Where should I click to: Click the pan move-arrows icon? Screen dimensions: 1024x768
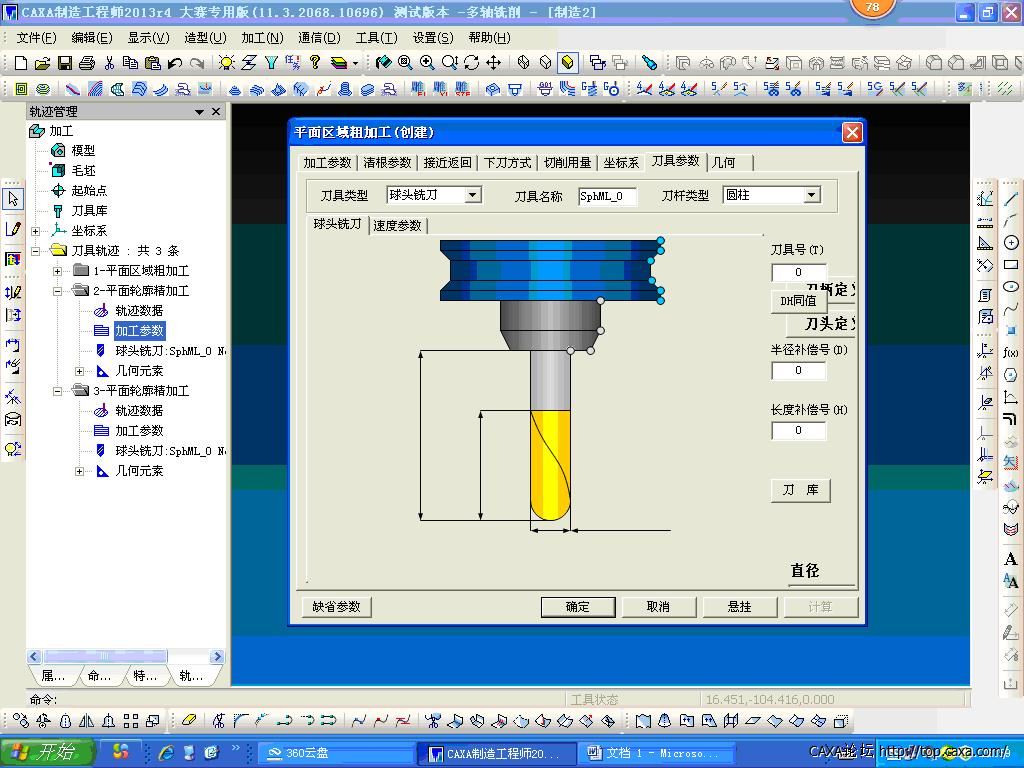[x=494, y=63]
